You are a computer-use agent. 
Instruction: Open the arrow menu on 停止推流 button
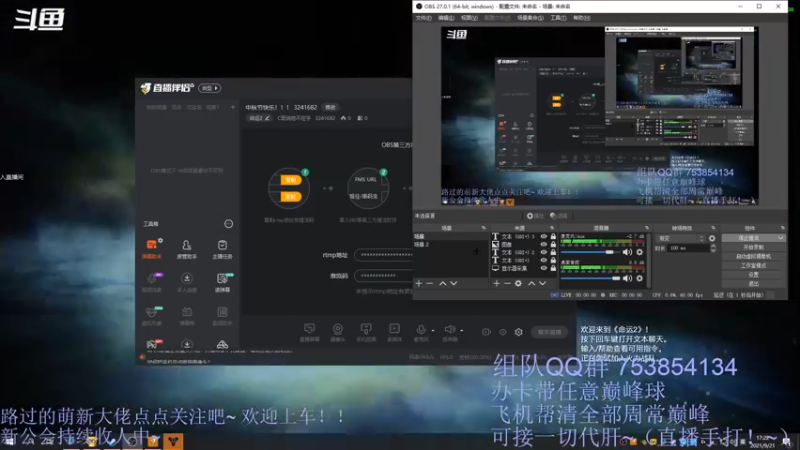pos(781,238)
